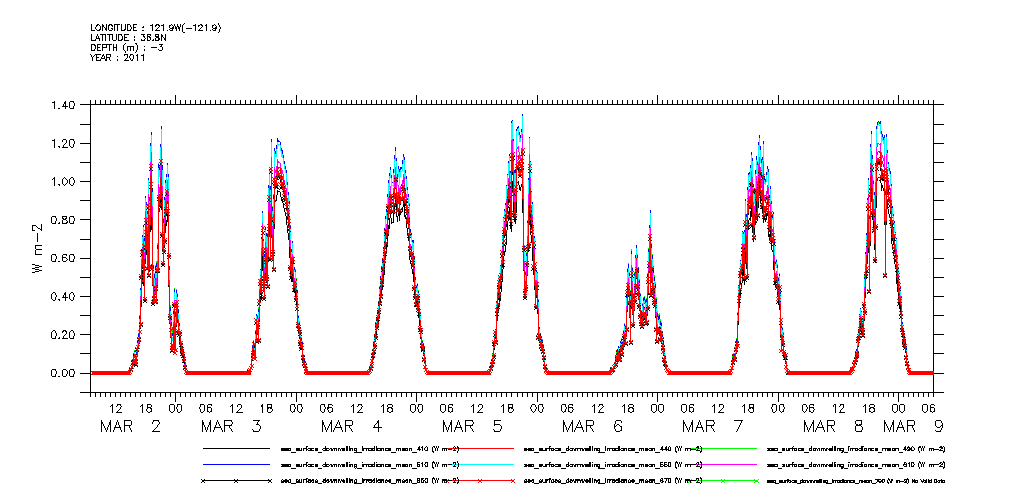Click the MAR 3 date label
This screenshot has width=1009, height=504.
pos(231,426)
